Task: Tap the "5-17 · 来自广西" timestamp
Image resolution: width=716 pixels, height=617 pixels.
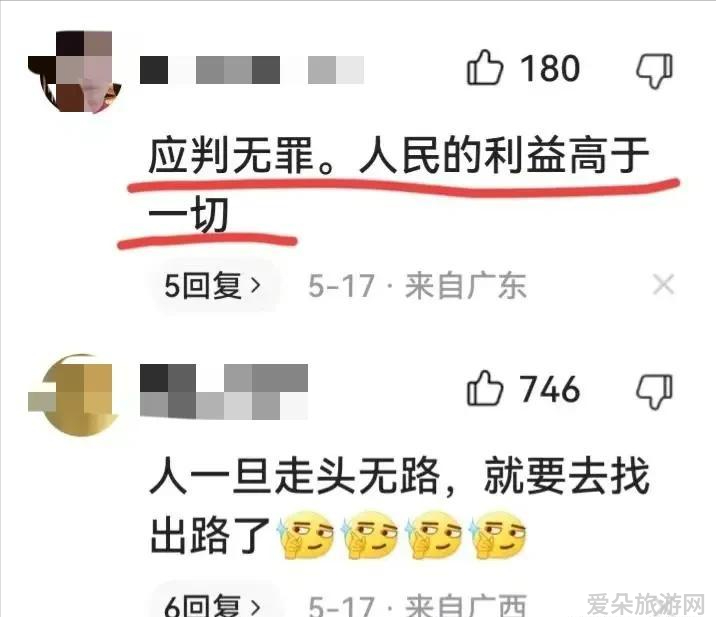Action: (x=417, y=605)
